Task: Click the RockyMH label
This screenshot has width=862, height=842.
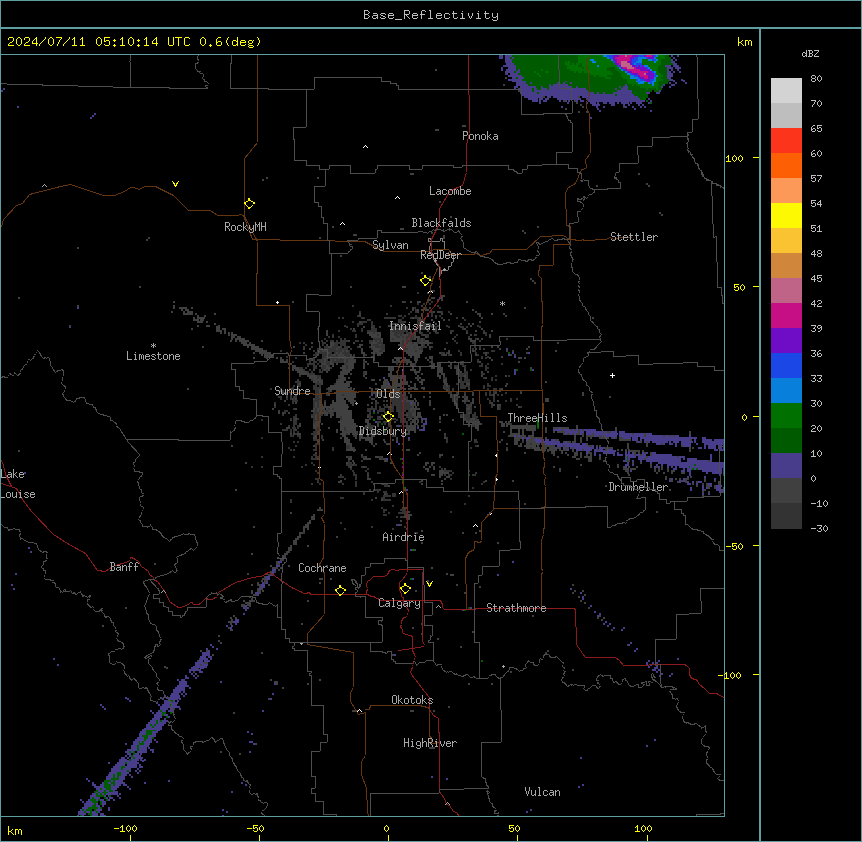Action: click(245, 227)
